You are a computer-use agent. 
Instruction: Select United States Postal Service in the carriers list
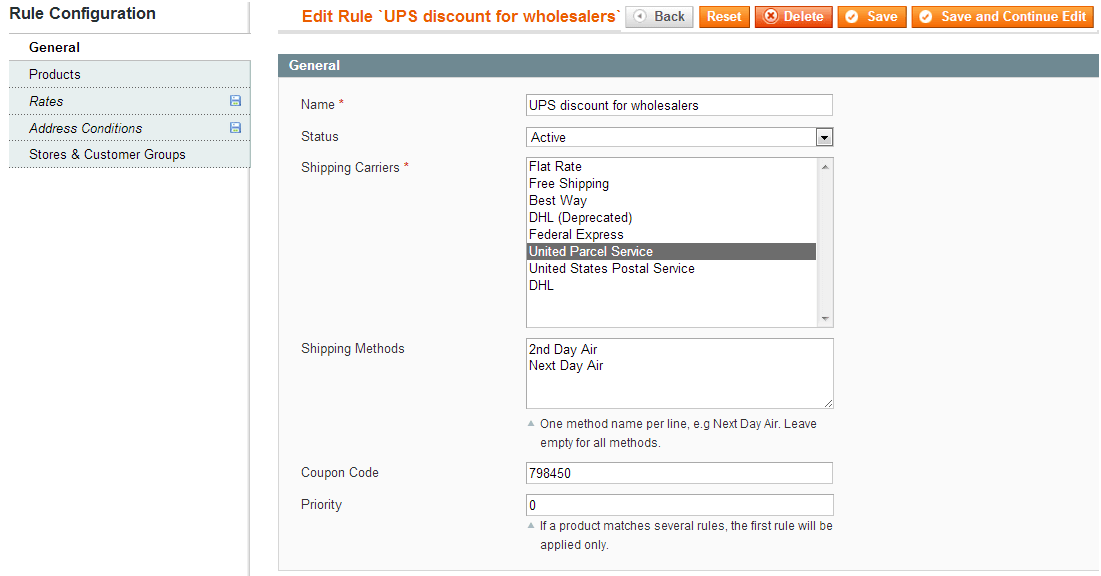[x=611, y=268]
